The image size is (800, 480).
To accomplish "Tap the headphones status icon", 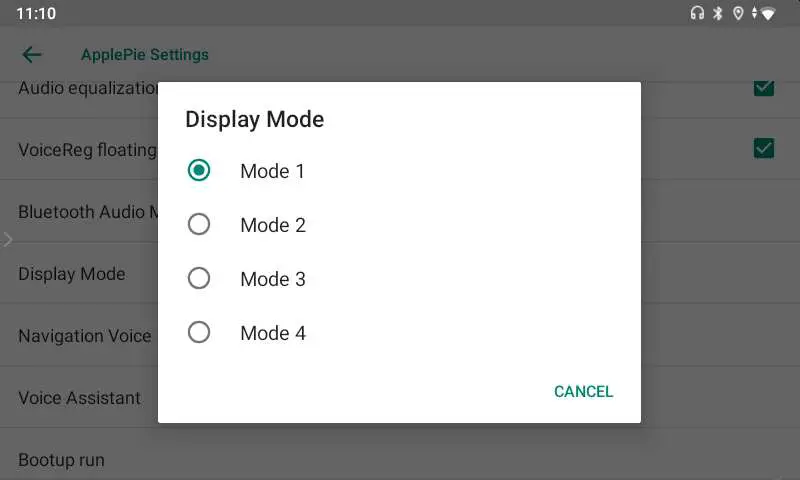I will point(697,14).
